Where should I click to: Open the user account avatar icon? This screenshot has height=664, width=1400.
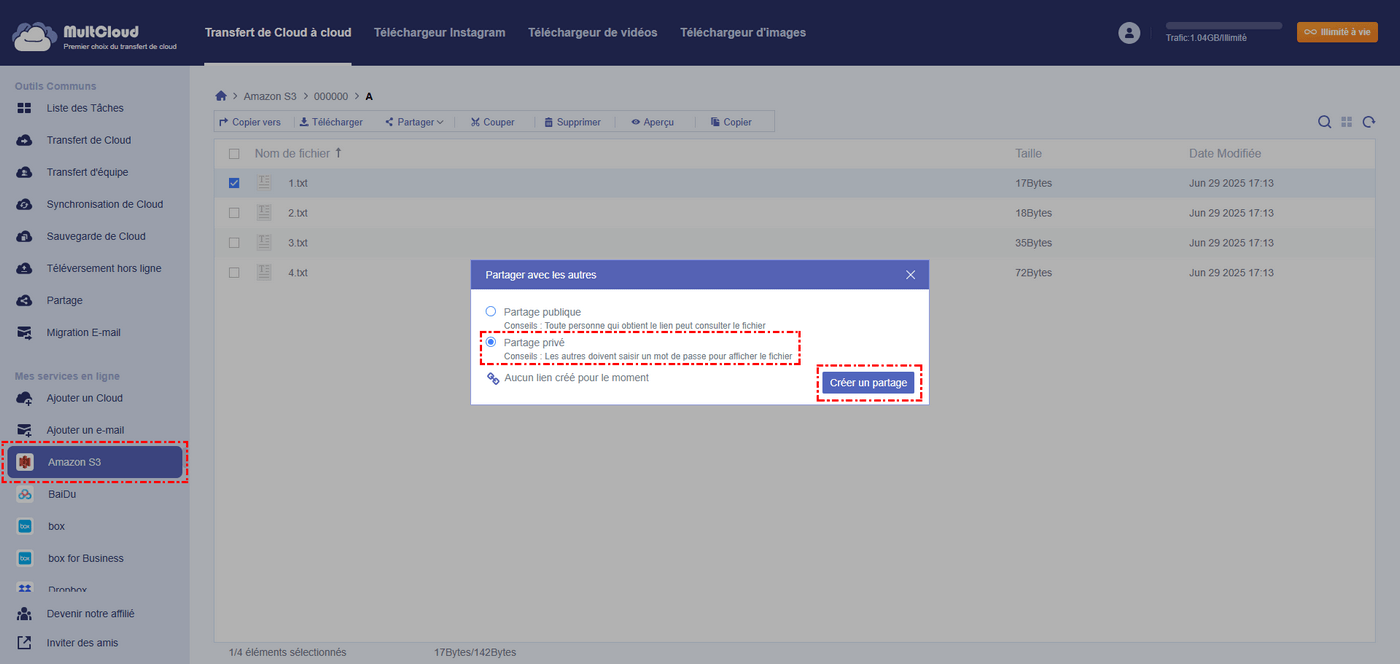pos(1129,33)
